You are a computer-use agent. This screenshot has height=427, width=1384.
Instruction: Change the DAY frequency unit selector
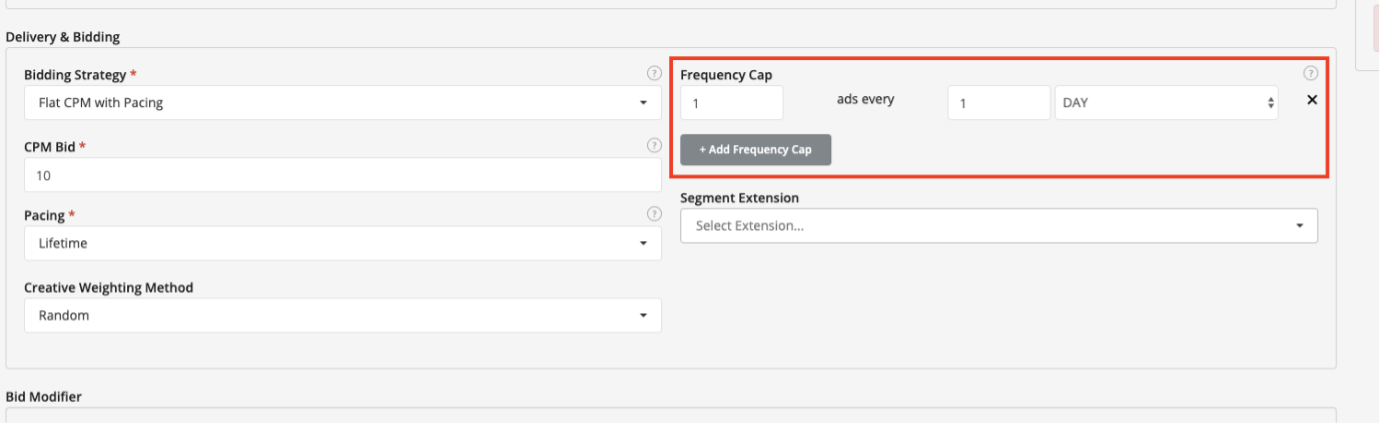point(1166,102)
